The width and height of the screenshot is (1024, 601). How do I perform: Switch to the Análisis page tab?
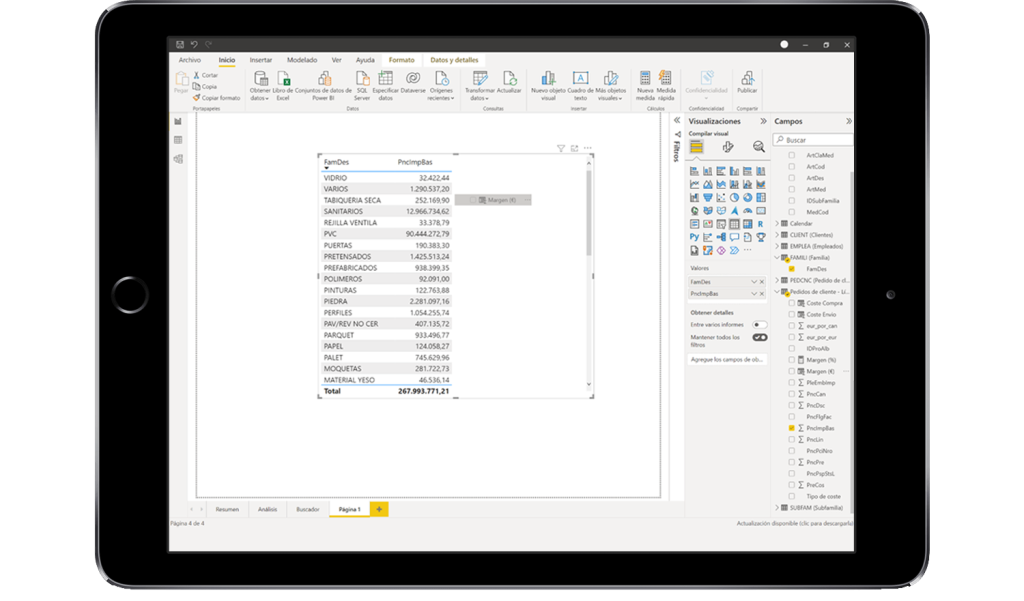point(267,509)
